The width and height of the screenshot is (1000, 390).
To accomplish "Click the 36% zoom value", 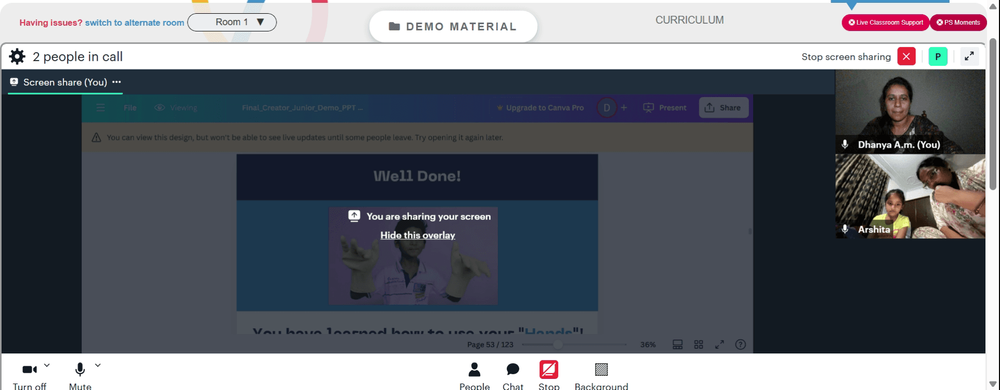I will pyautogui.click(x=648, y=344).
